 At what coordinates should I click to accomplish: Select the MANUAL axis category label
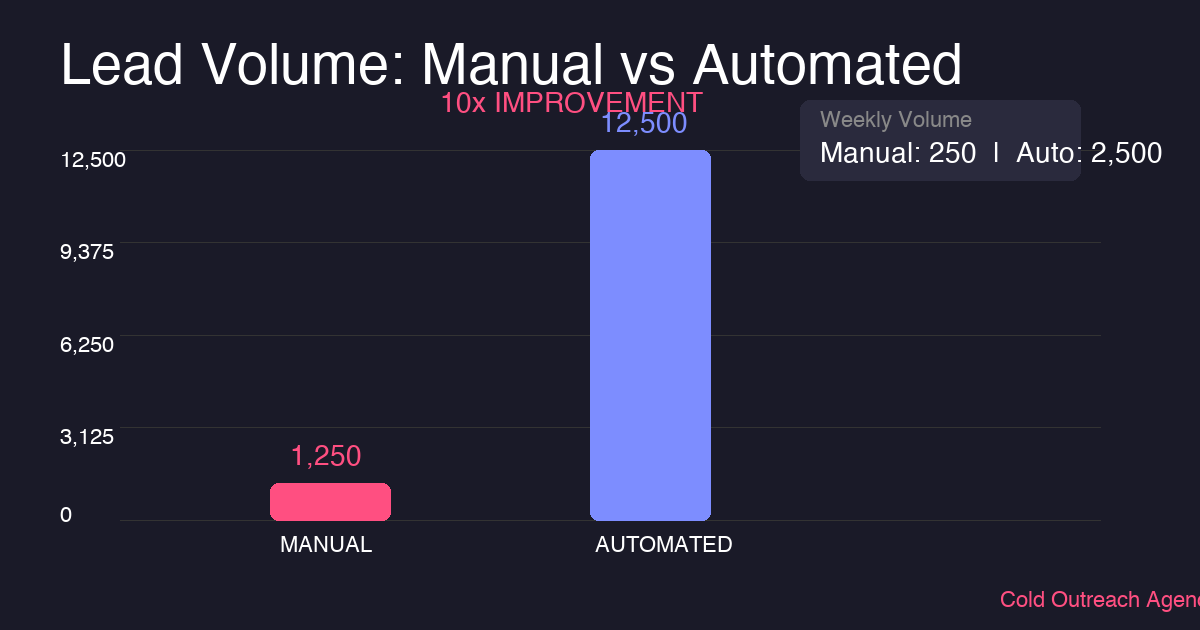[x=326, y=545]
